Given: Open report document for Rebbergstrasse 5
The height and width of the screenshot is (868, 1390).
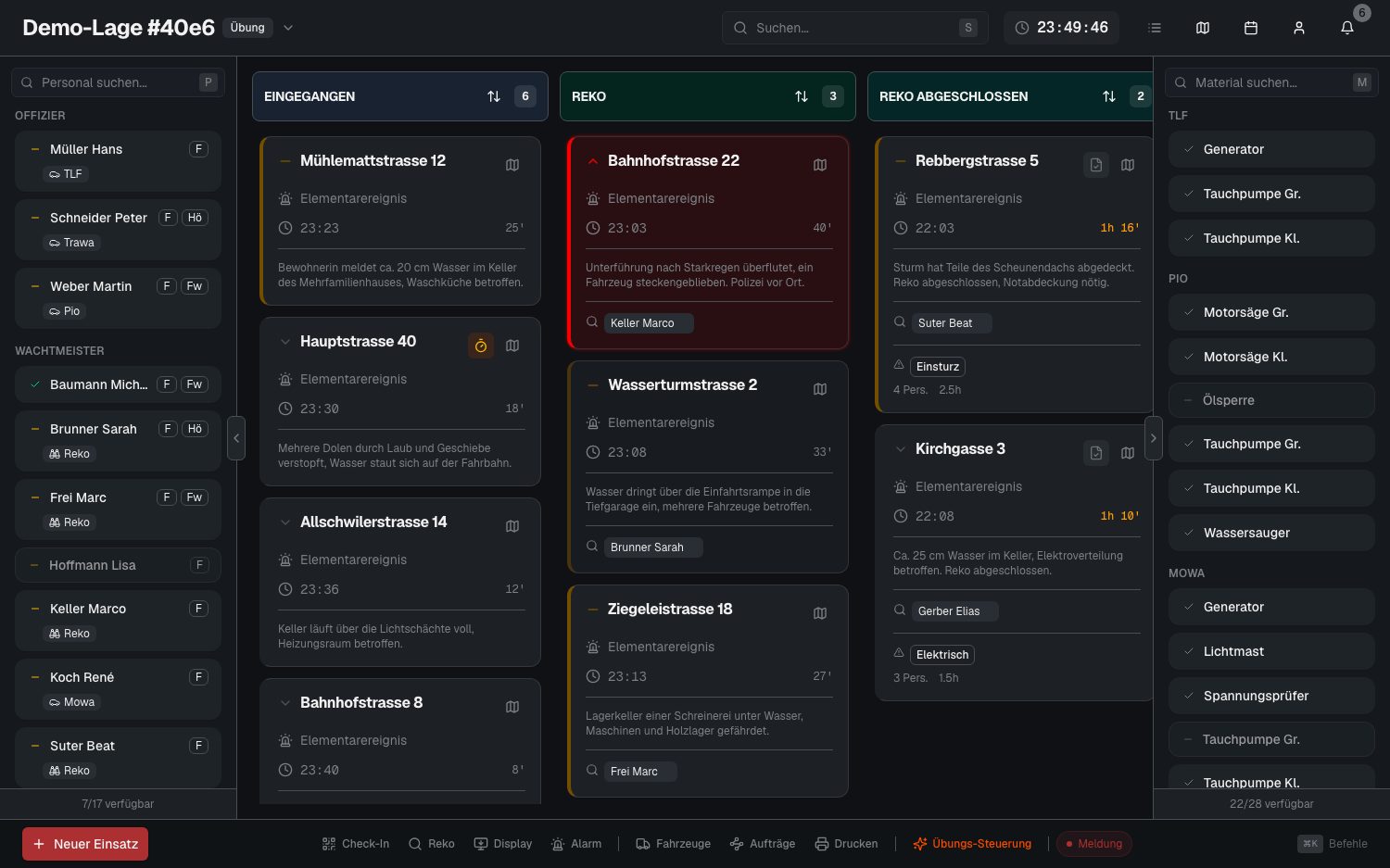Looking at the screenshot, I should tap(1096, 165).
